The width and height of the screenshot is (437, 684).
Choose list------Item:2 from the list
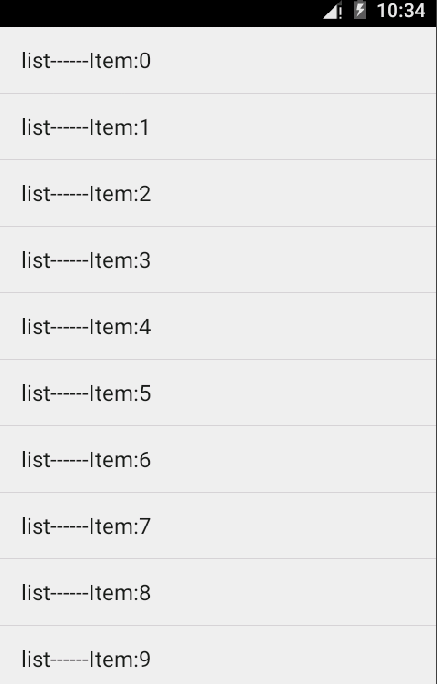(218, 193)
